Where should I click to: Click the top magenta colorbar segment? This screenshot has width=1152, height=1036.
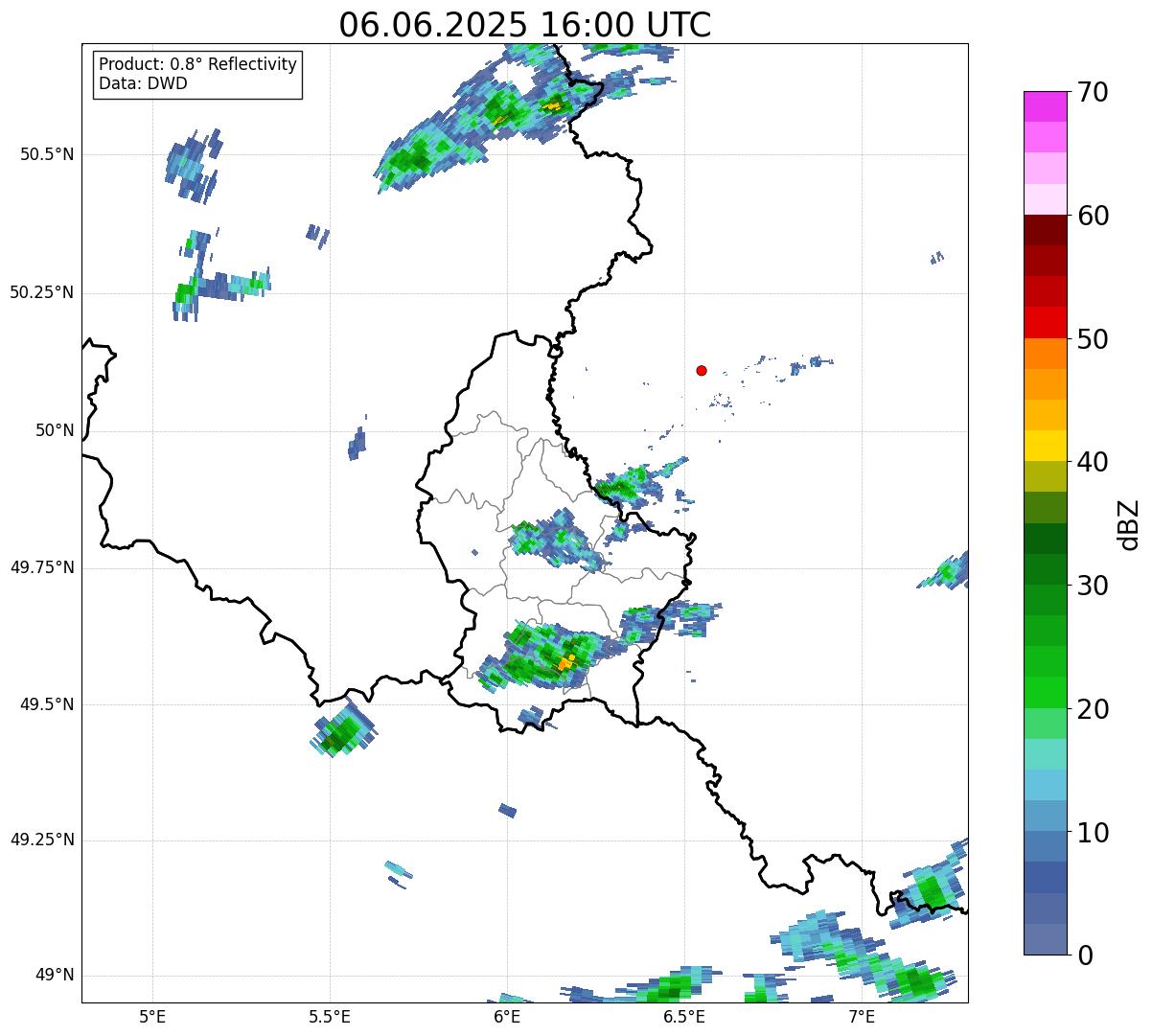[1045, 106]
